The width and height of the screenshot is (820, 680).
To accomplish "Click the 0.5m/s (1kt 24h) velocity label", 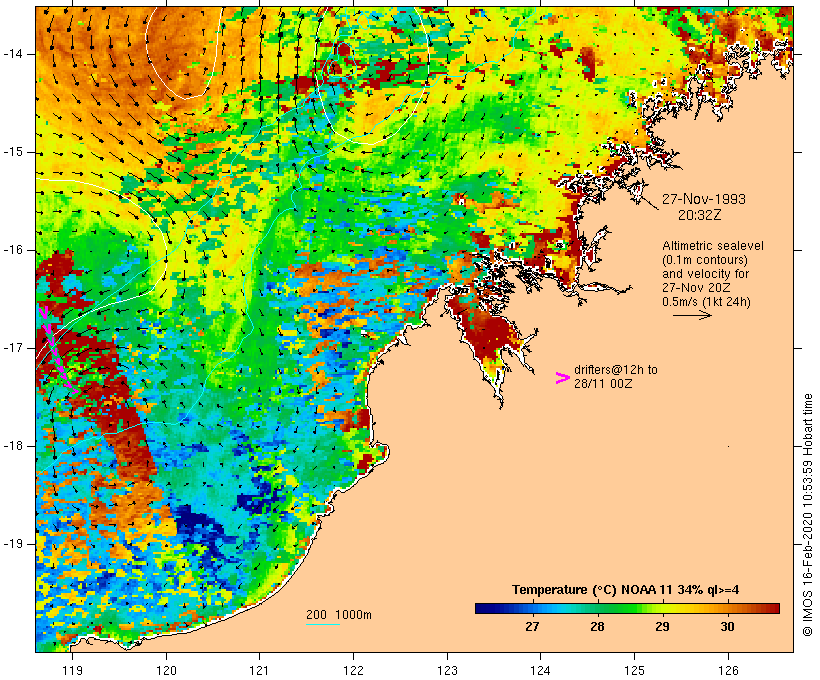I will click(x=706, y=302).
